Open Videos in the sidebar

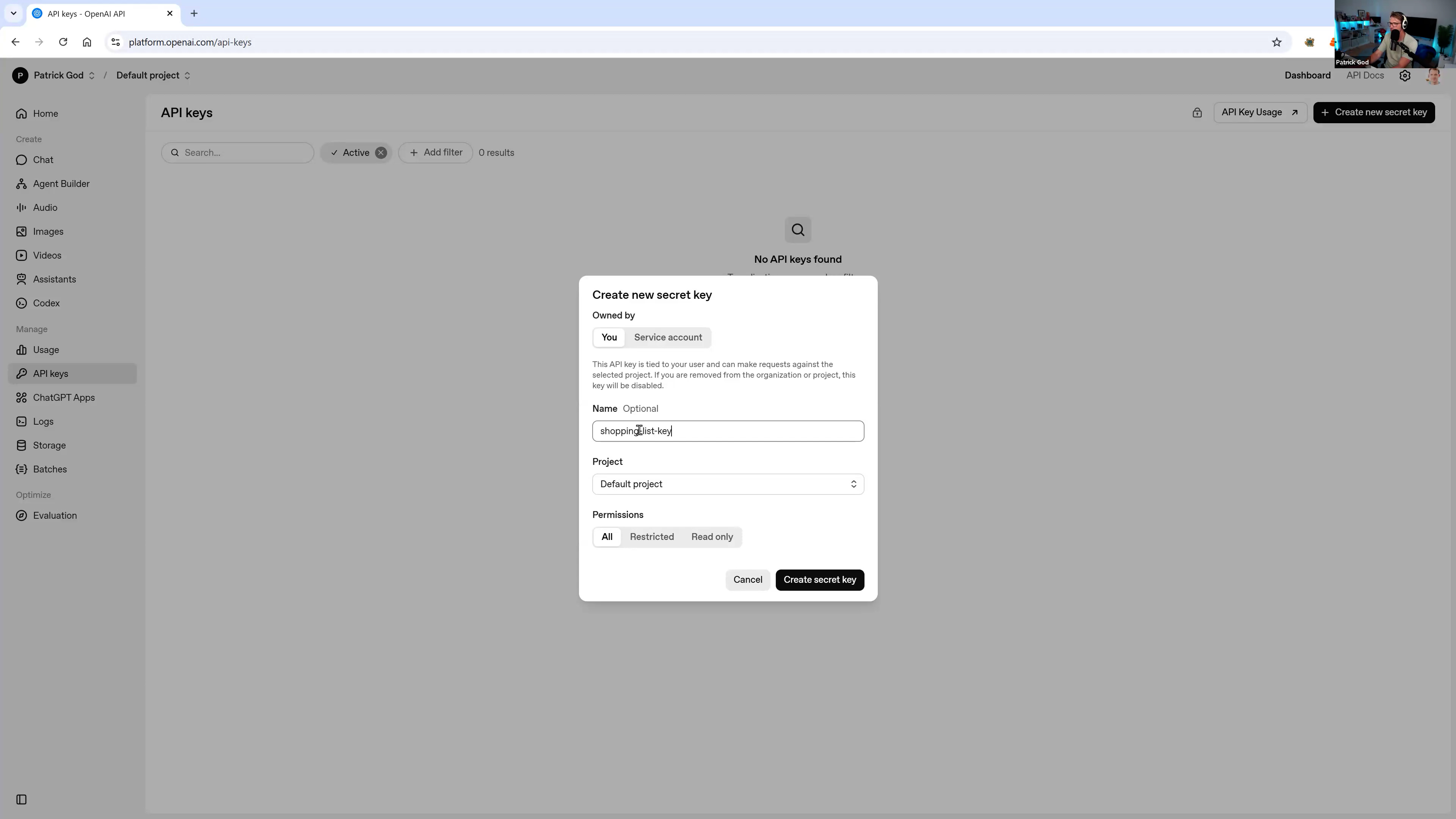72,256
